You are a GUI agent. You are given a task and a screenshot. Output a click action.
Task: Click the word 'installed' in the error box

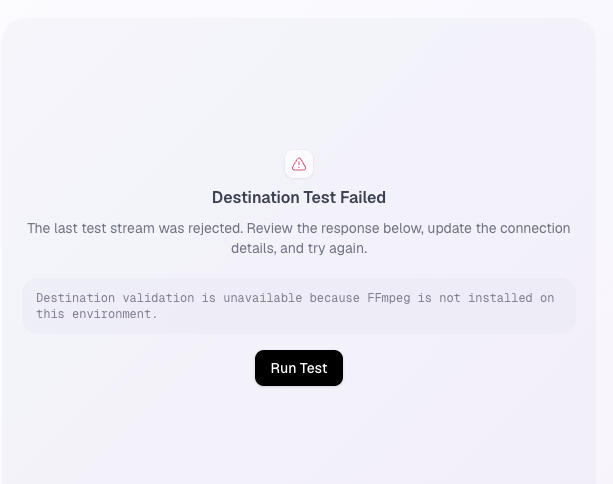(500, 298)
